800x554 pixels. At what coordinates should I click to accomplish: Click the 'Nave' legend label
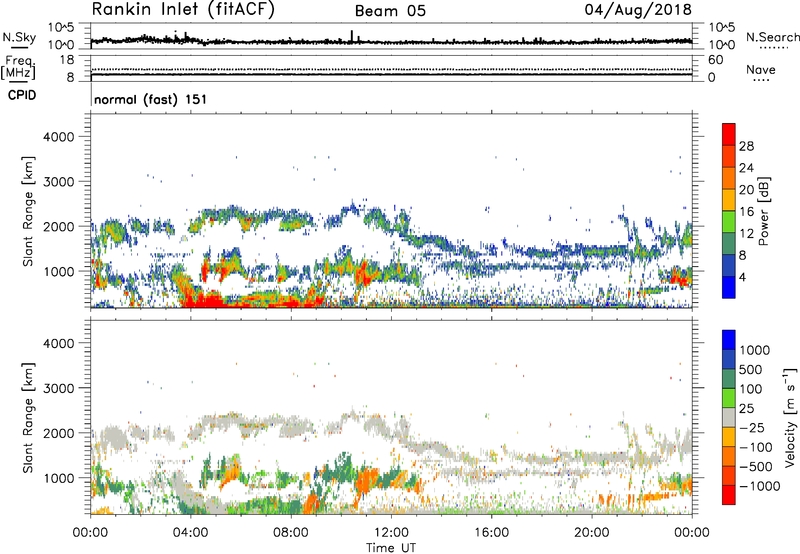pyautogui.click(x=761, y=70)
